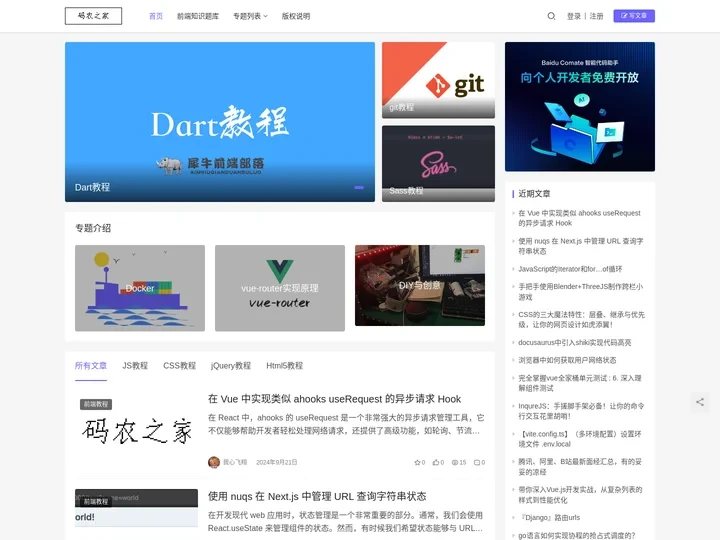Screen dimensions: 720x540
Task: Open recent post about ahooks useRequest in sidebar
Action: [579, 218]
